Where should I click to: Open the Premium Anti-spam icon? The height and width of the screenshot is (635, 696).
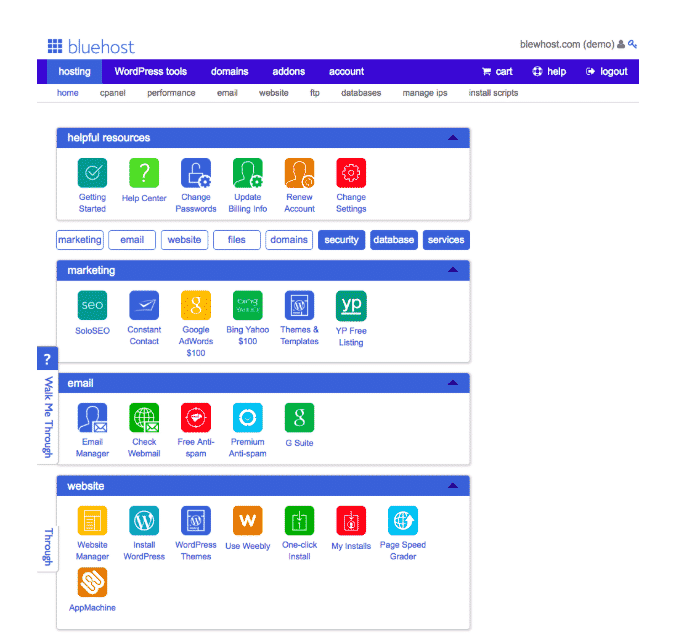point(248,418)
